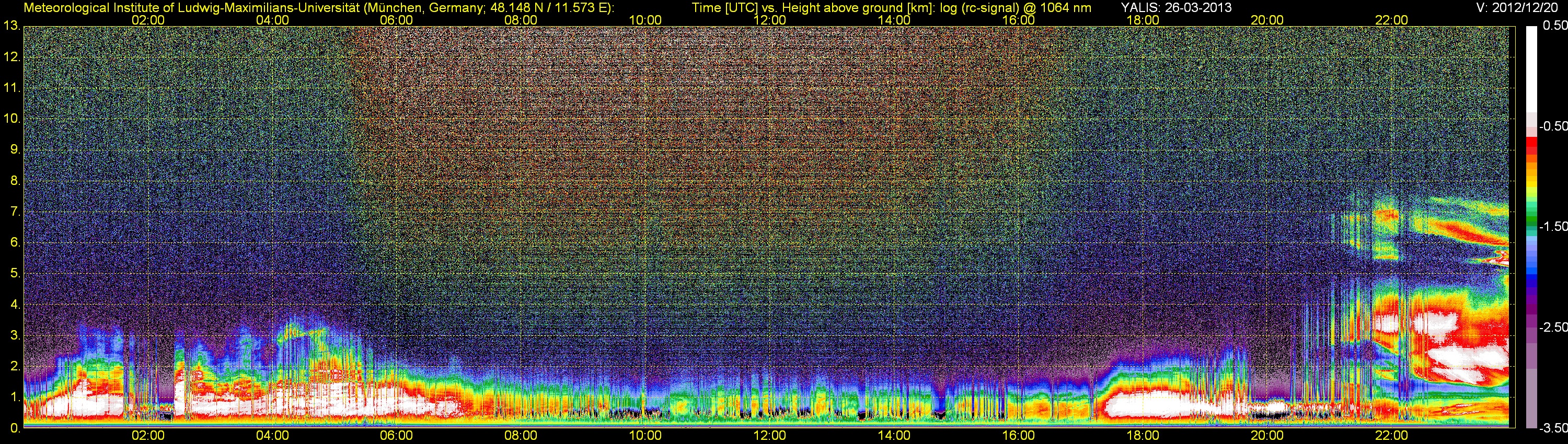
Task: Click the 13 km height axis label
Action: 11,26
